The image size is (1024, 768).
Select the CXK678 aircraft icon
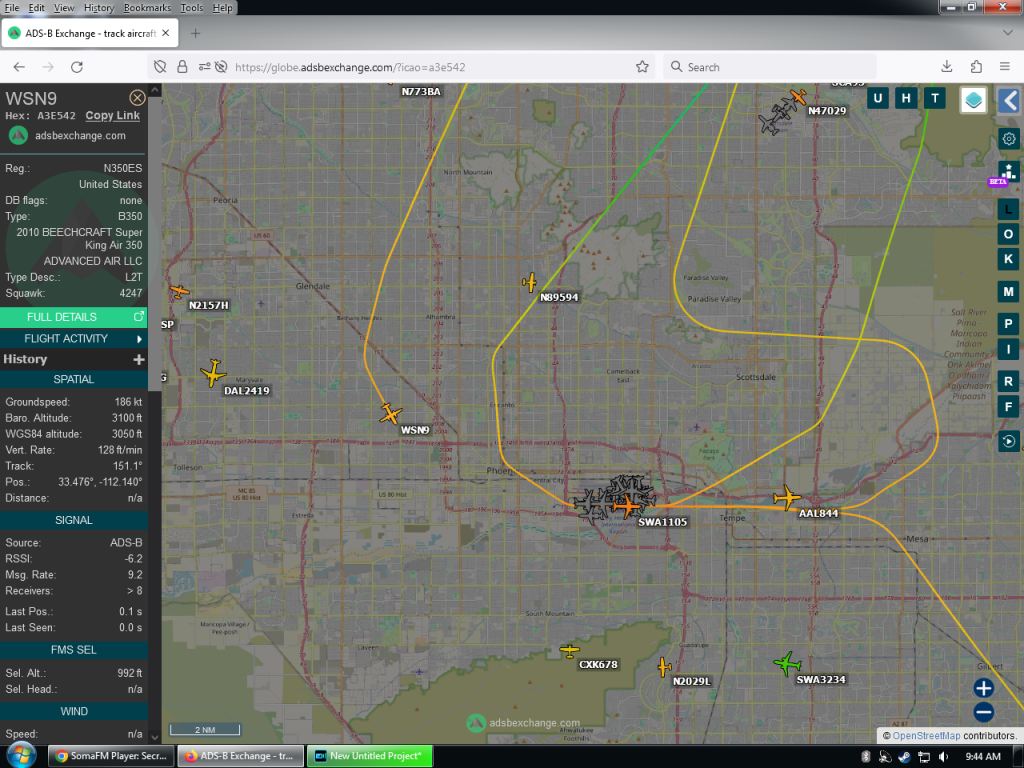tap(569, 650)
